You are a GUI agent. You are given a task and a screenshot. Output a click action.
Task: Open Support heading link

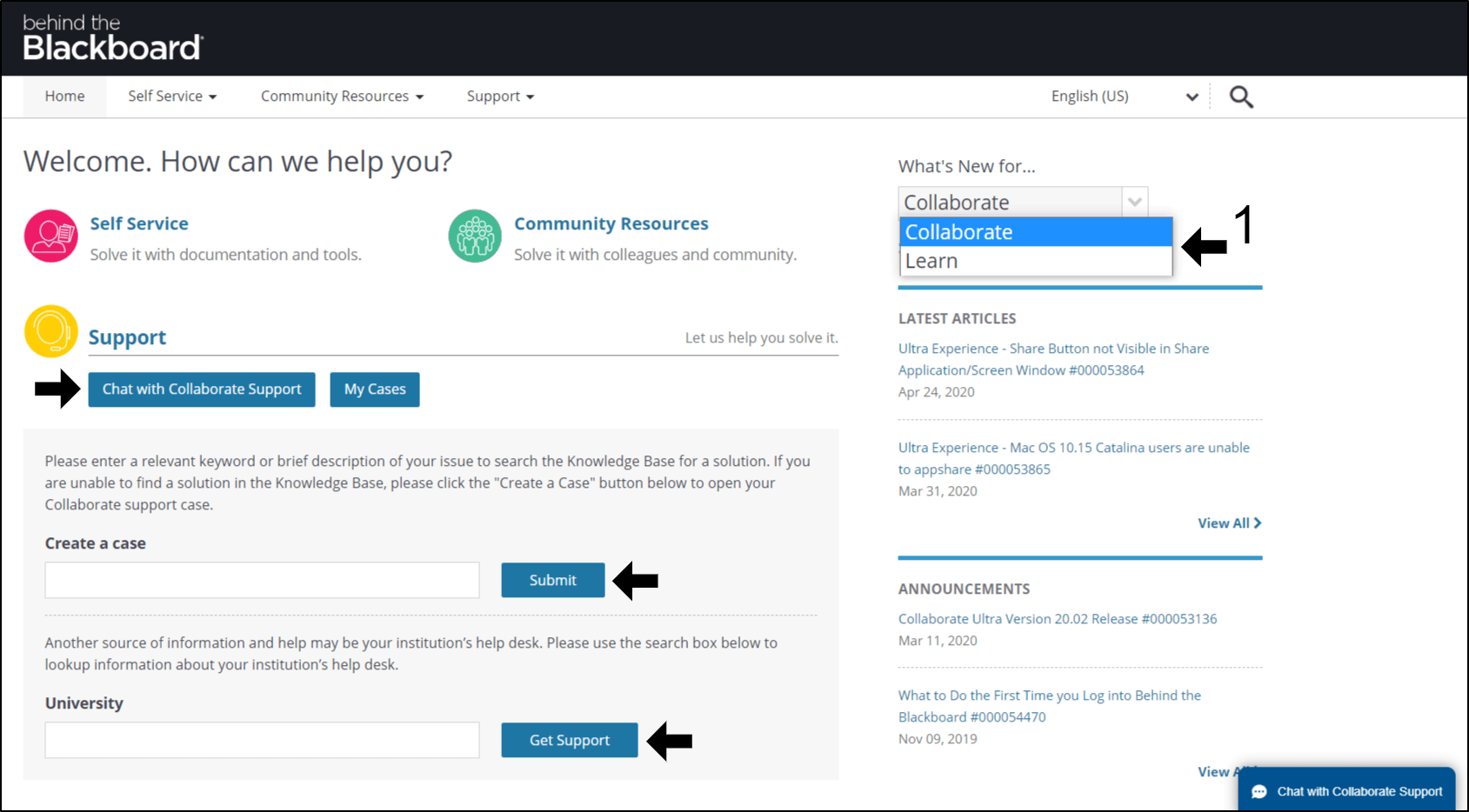(x=127, y=337)
